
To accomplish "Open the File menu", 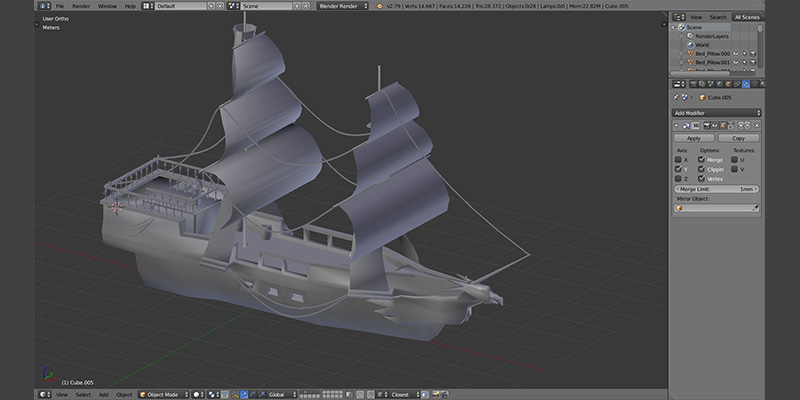I will click(x=60, y=6).
